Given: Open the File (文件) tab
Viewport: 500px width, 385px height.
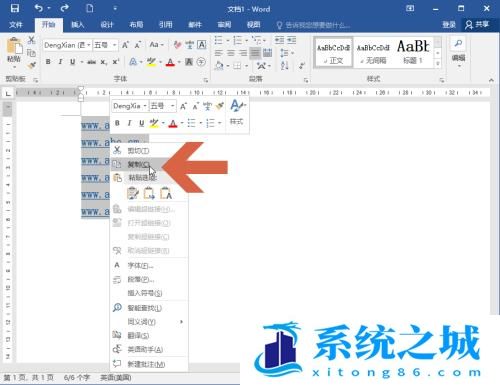Looking at the screenshot, I should coord(16,24).
